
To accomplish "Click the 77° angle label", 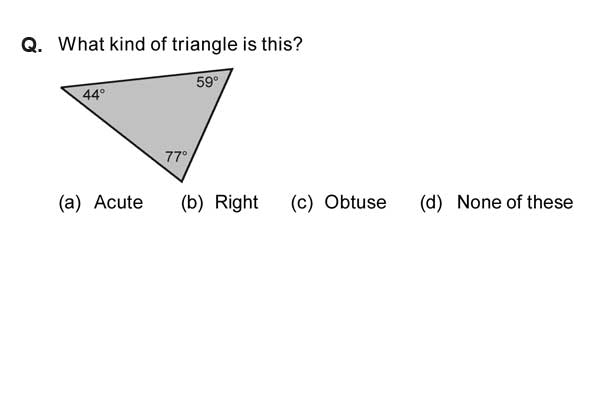I will coord(176,156).
